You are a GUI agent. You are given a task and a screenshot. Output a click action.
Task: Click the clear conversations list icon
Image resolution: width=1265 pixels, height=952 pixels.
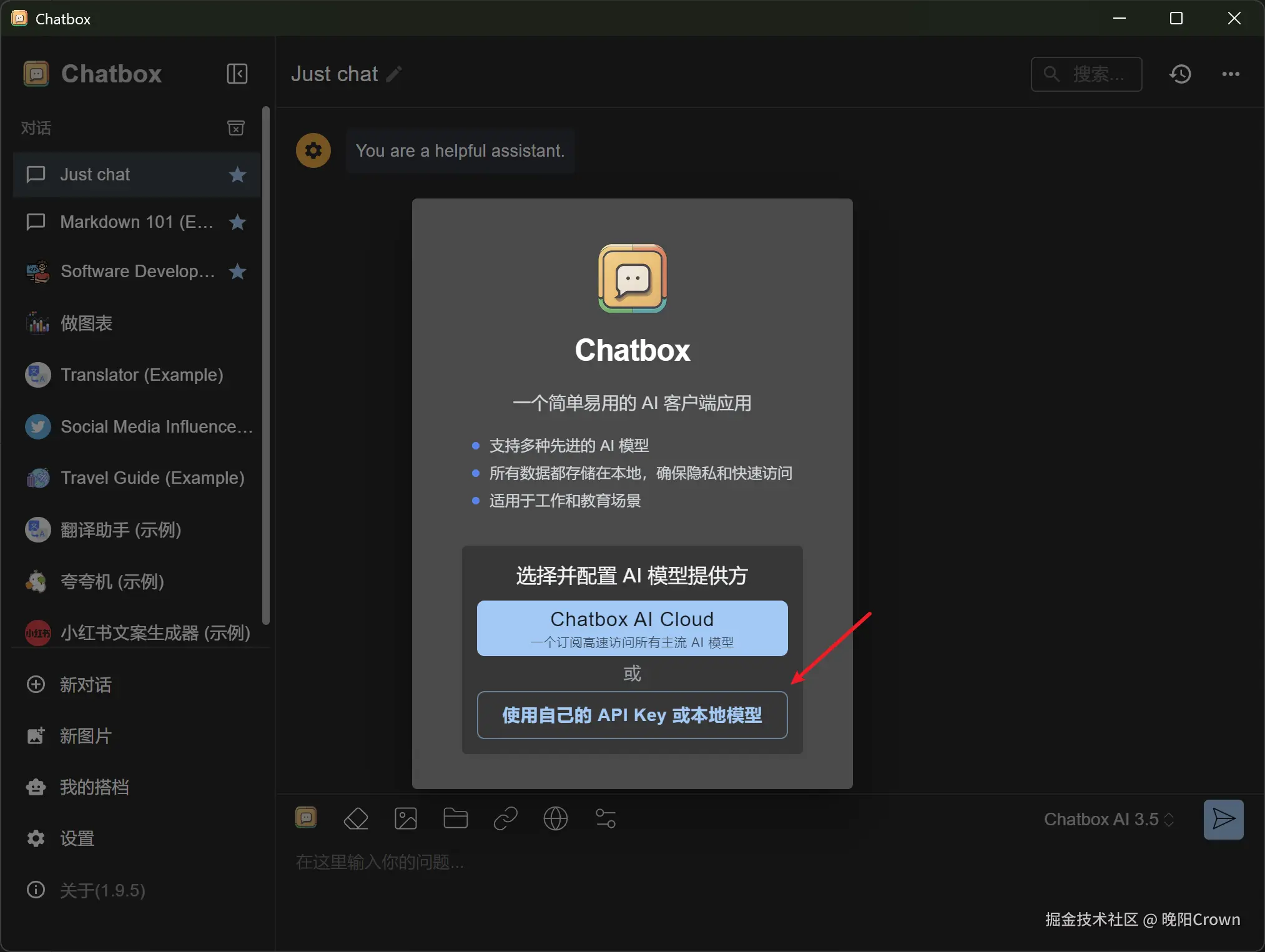(x=235, y=128)
